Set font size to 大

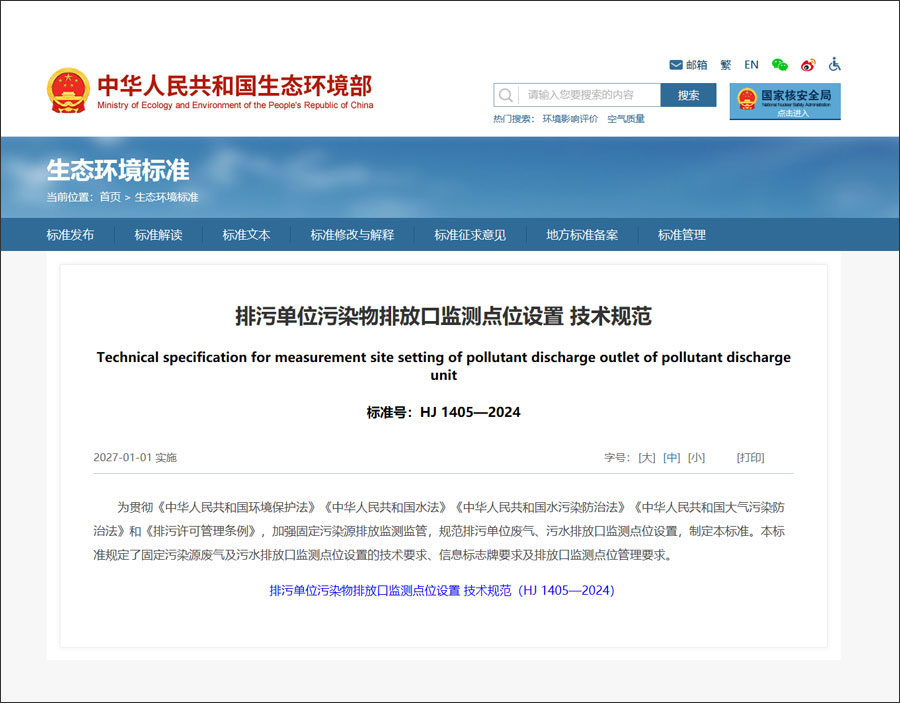click(647, 458)
